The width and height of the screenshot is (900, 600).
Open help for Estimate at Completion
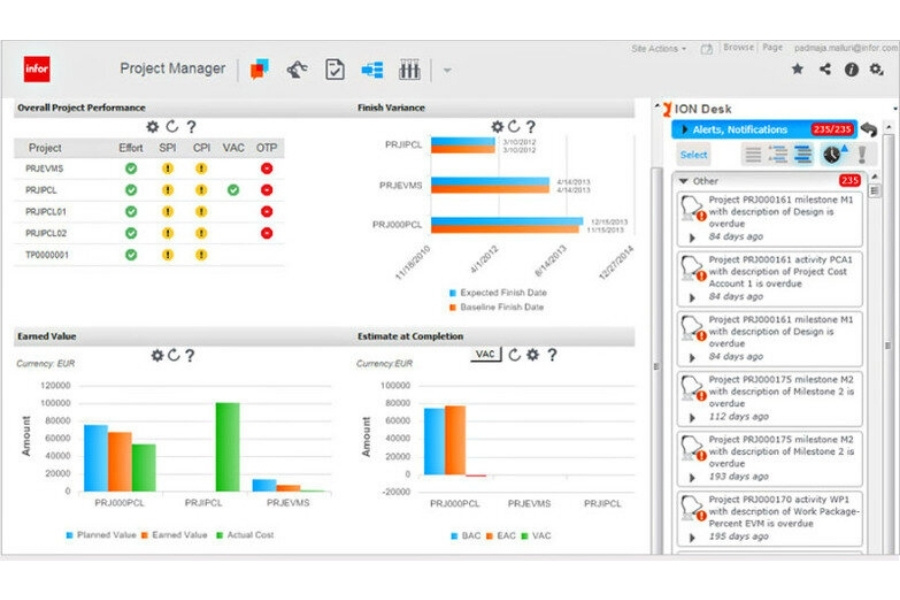[x=552, y=355]
